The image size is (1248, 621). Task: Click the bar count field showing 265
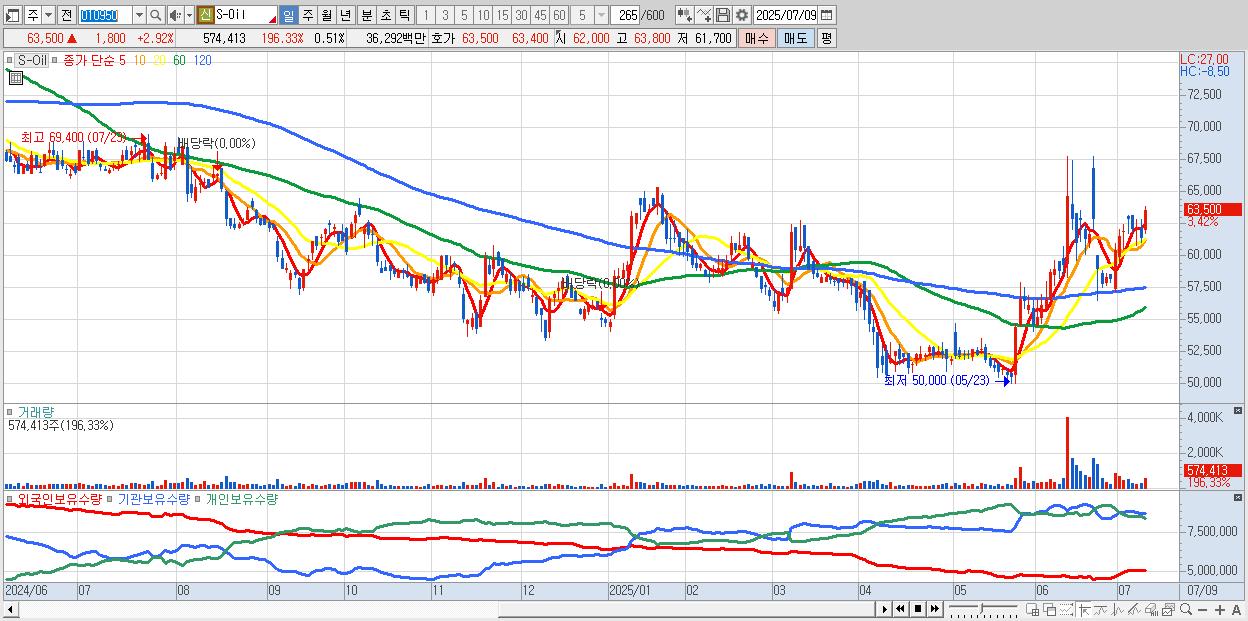click(627, 15)
